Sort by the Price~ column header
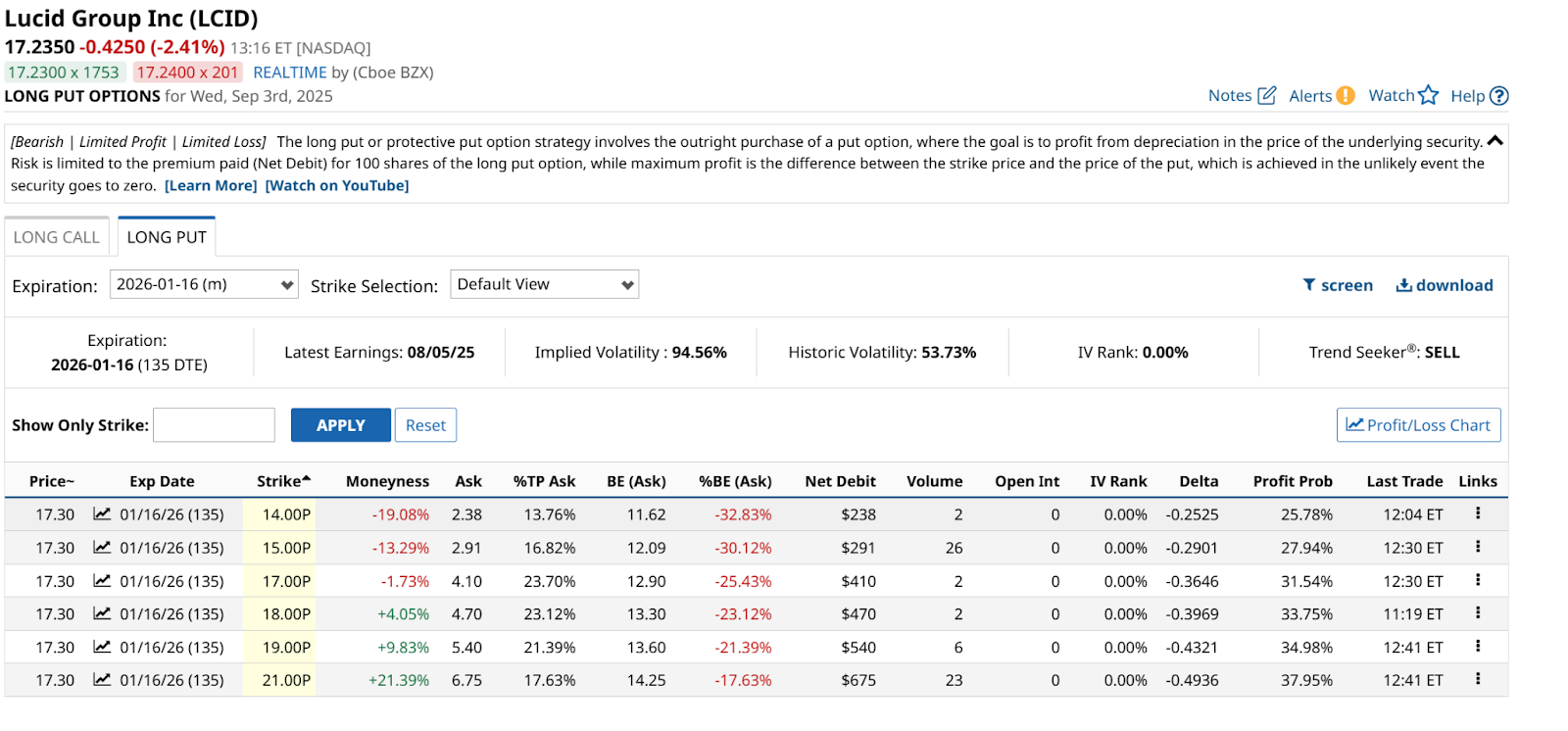Viewport: 1568px width, 731px height. (x=52, y=481)
